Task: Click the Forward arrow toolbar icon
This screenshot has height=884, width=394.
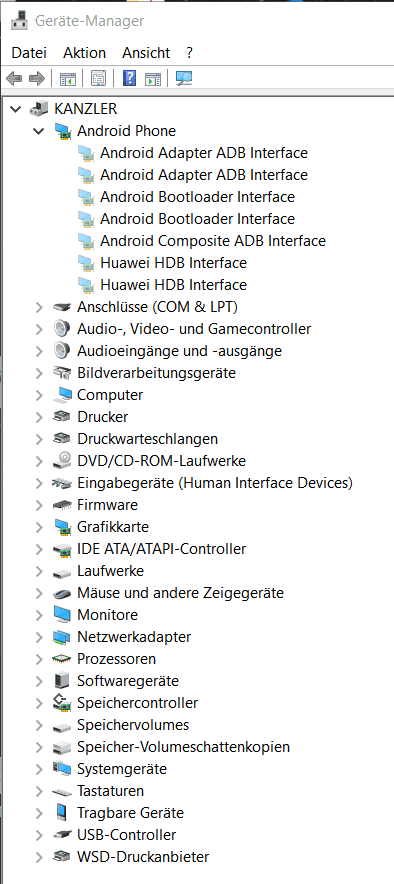Action: [x=37, y=78]
